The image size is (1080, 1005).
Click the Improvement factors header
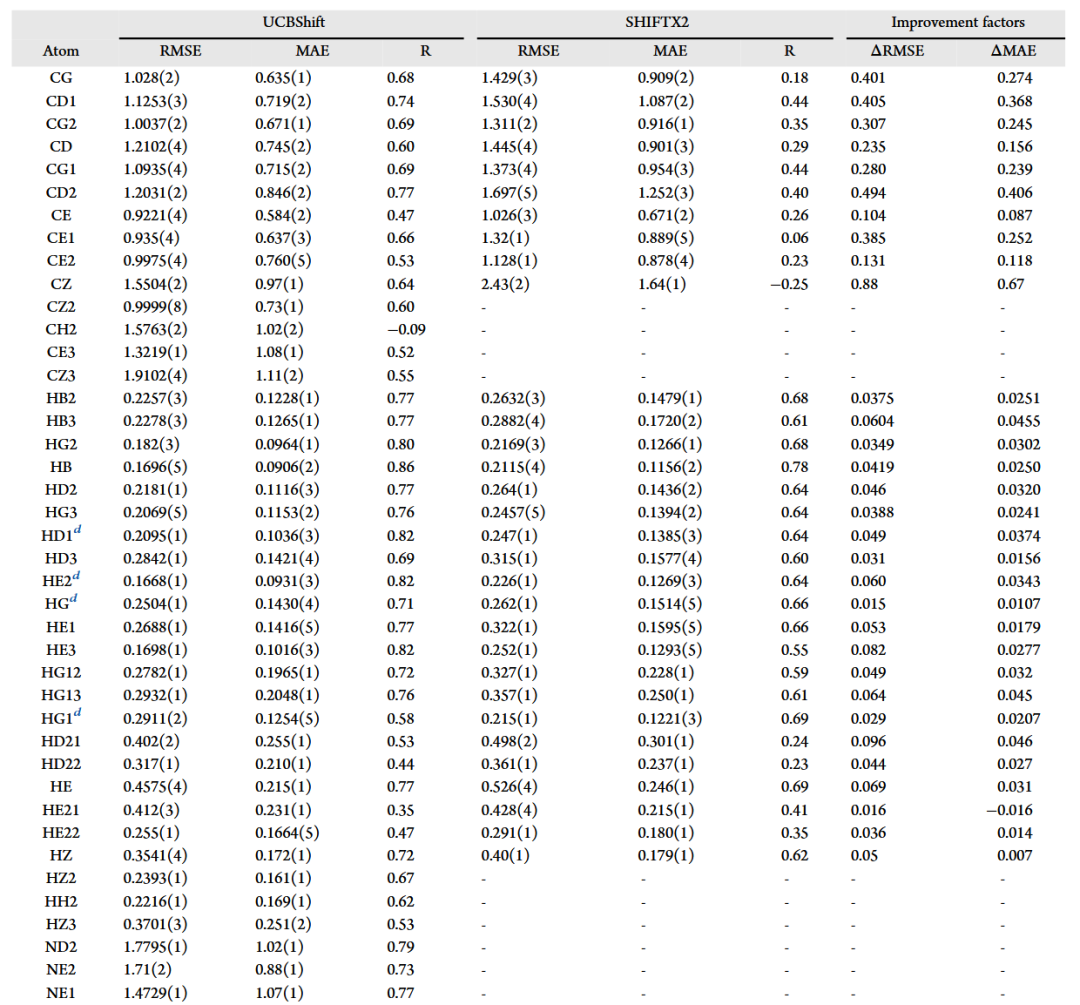point(957,22)
